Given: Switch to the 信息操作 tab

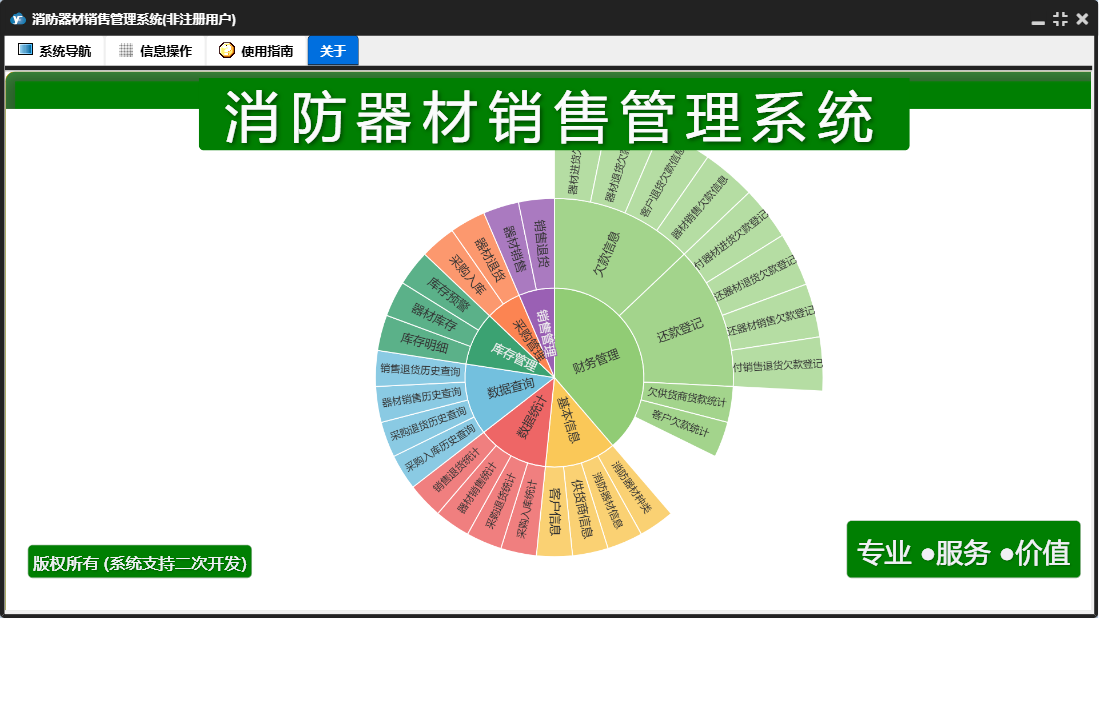Looking at the screenshot, I should 156,50.
